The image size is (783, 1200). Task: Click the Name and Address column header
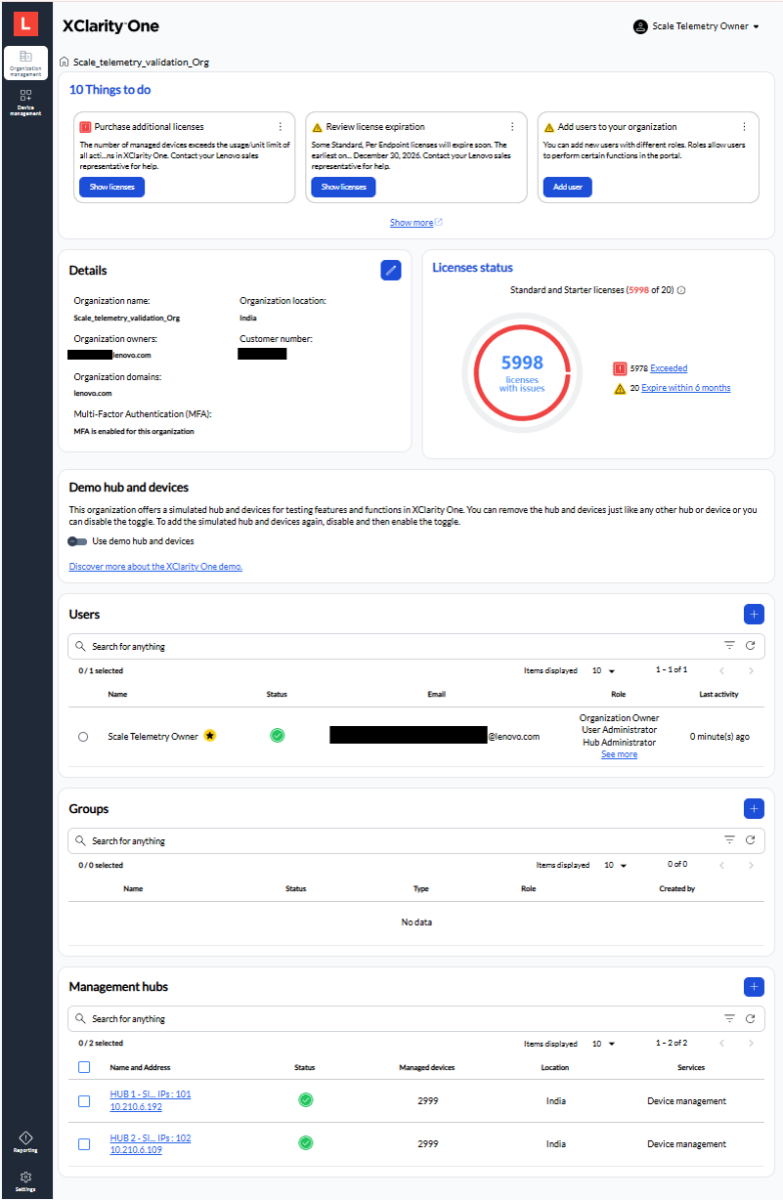pyautogui.click(x=140, y=1067)
